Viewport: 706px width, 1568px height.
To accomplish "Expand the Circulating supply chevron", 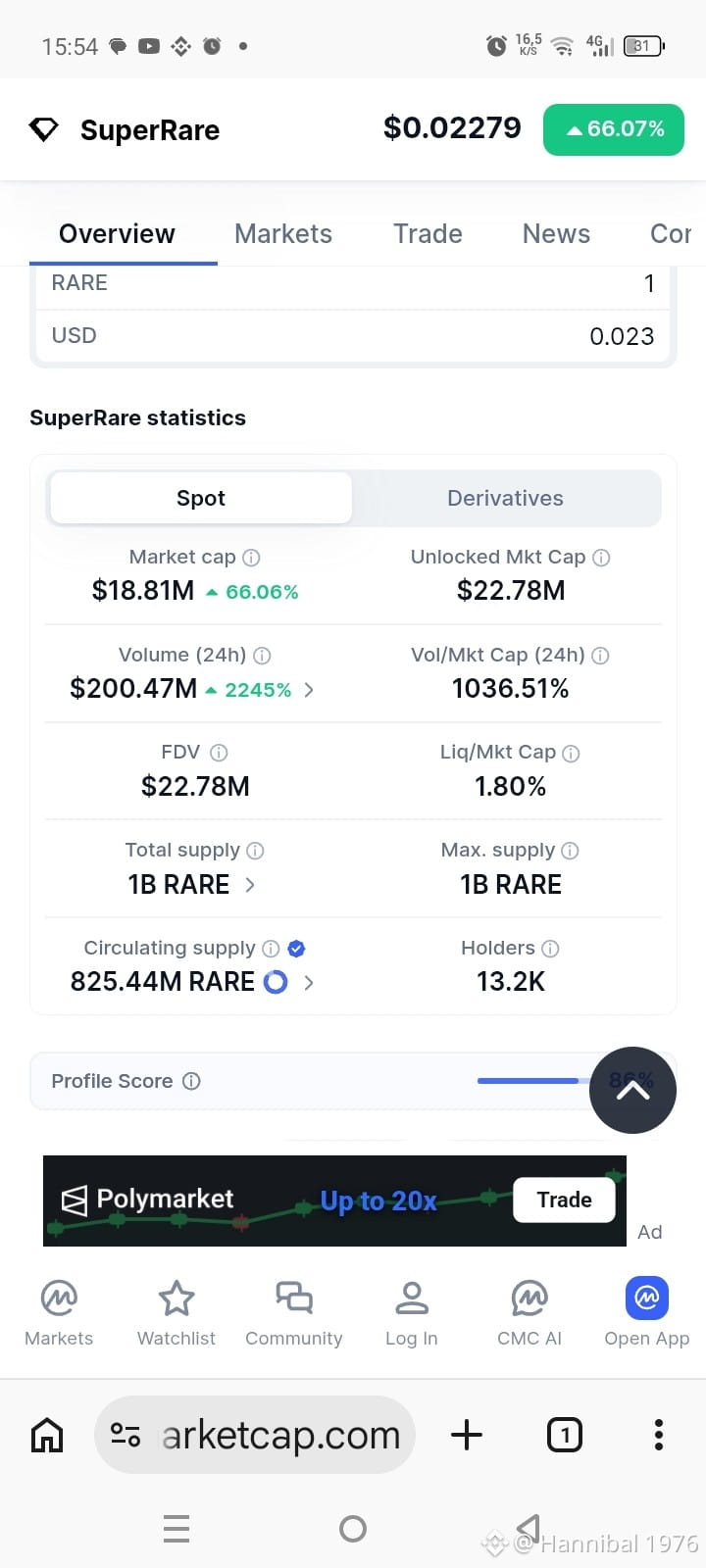I will 309,982.
